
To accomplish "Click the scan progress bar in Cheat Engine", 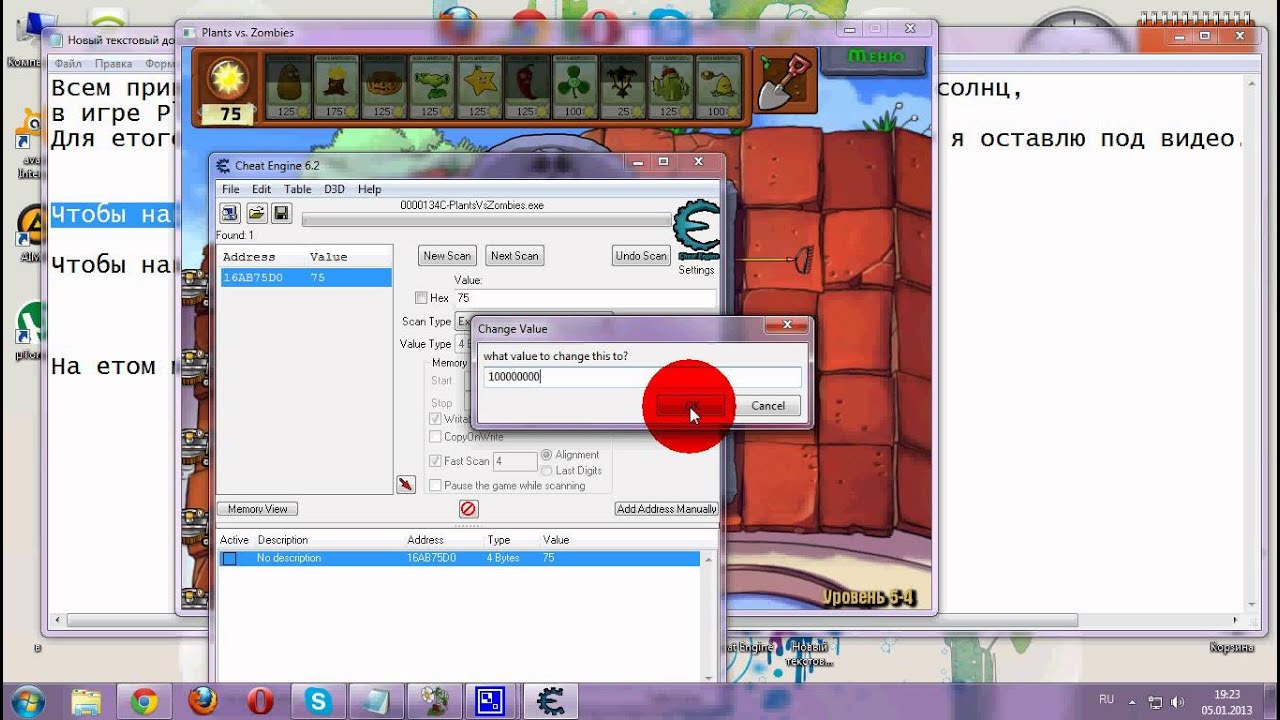I will tap(486, 219).
